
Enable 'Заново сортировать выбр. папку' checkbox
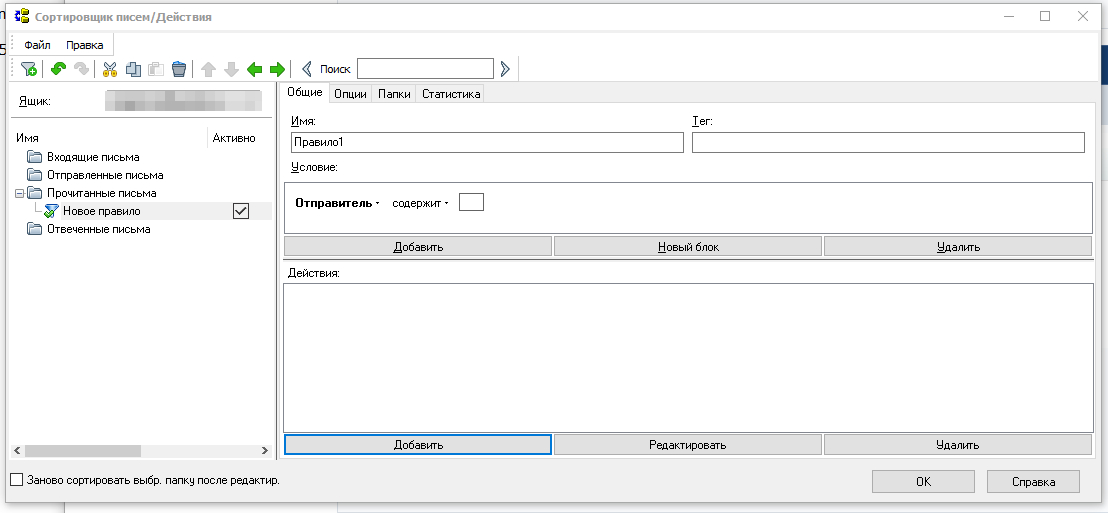[16, 480]
